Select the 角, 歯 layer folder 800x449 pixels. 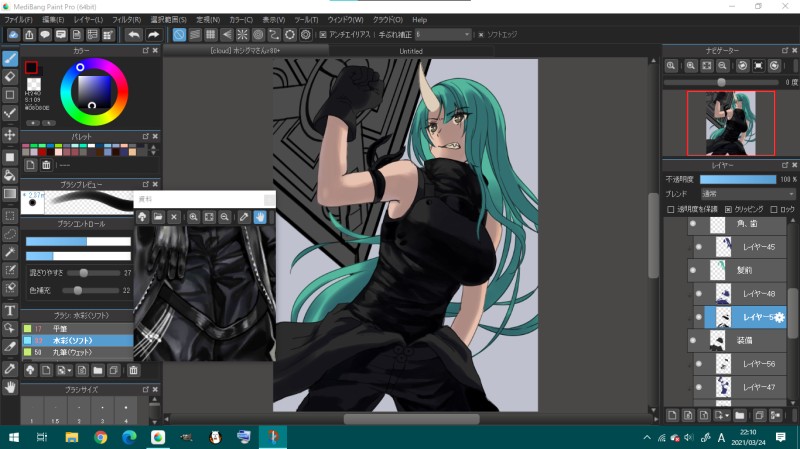coord(737,224)
